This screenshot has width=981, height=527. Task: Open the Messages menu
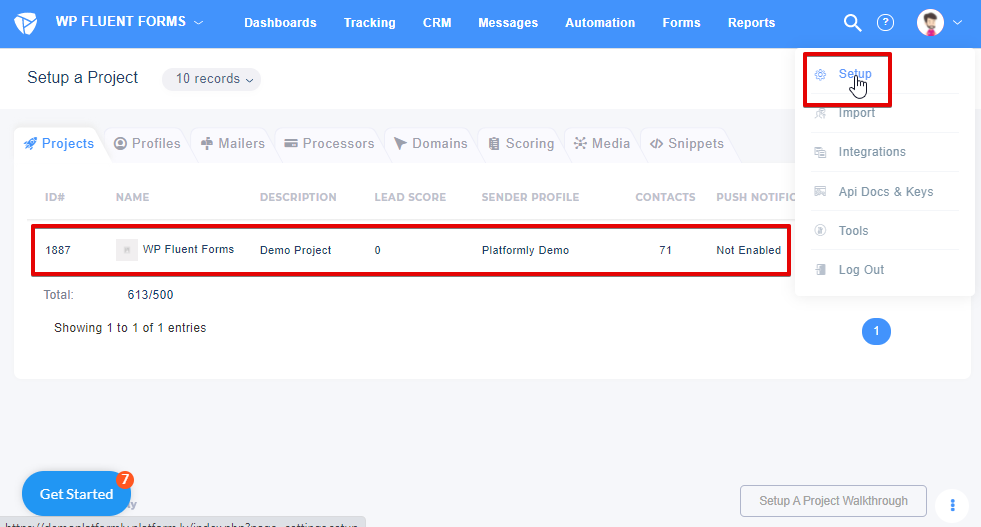pos(508,23)
